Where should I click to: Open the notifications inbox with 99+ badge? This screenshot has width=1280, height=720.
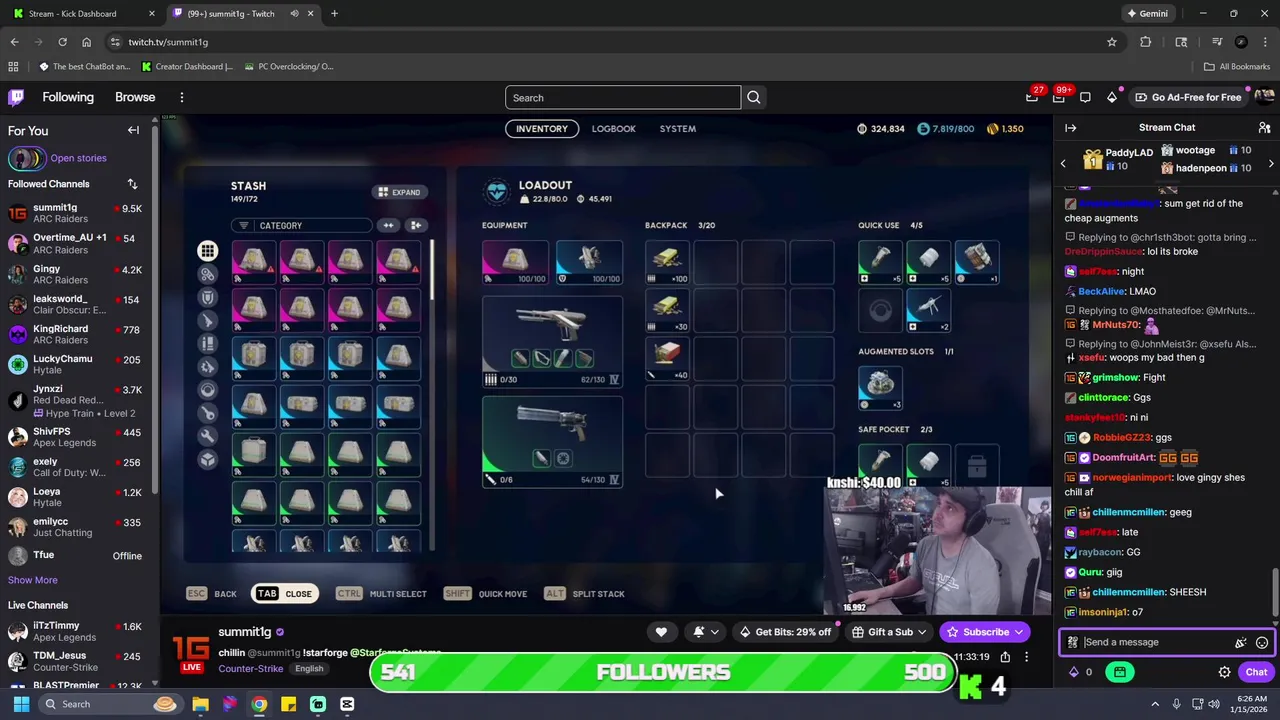click(1059, 97)
